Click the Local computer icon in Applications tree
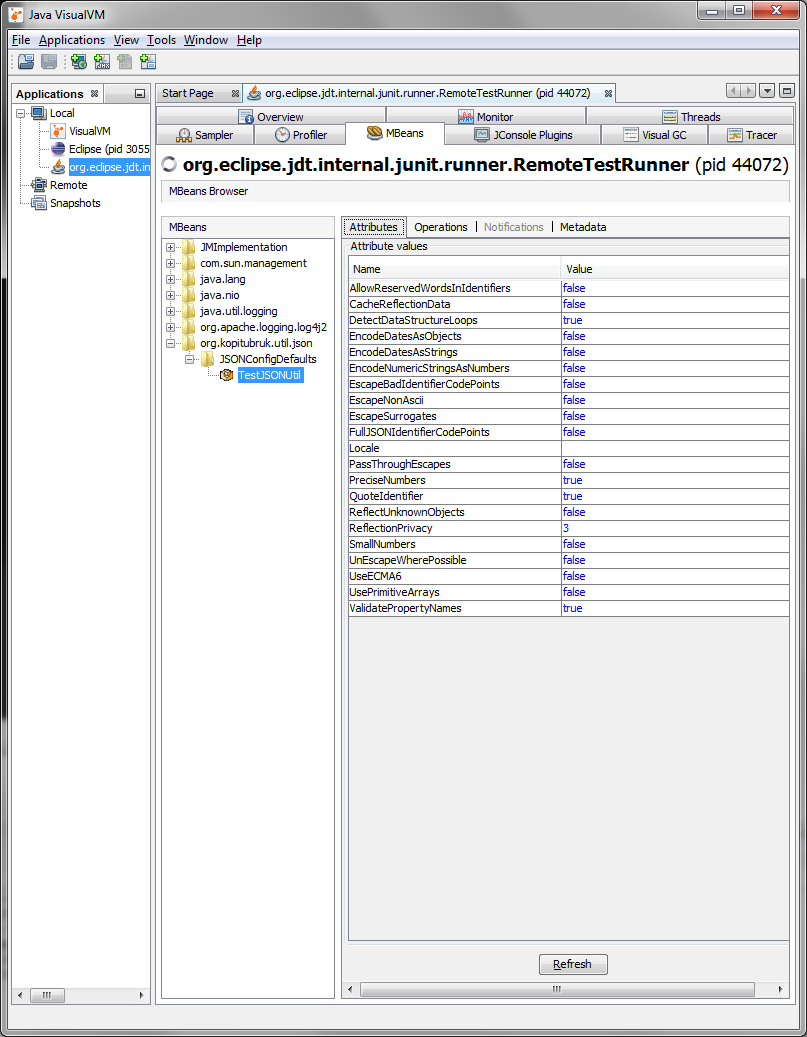The image size is (807, 1037). point(38,113)
